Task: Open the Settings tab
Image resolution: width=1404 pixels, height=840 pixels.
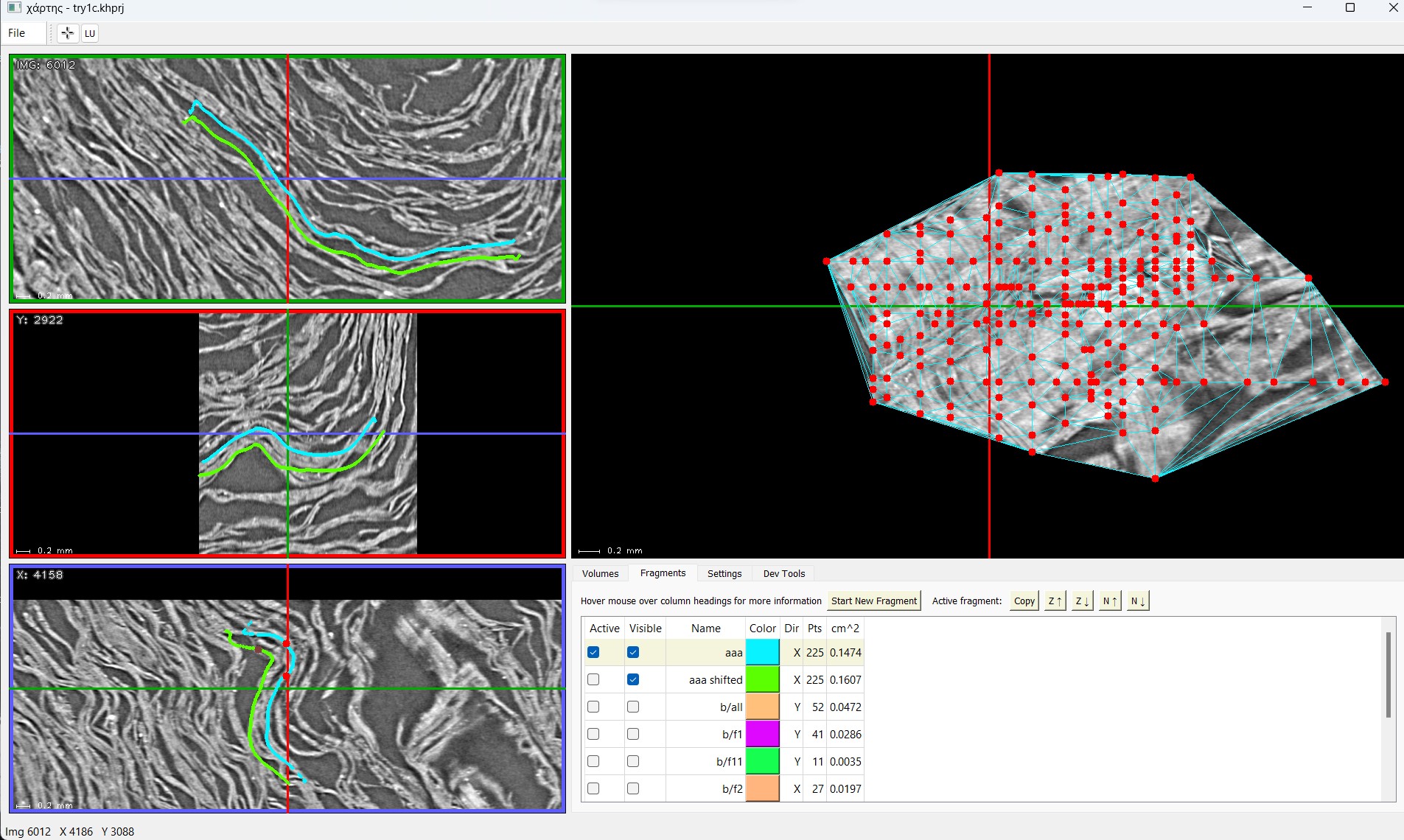Action: pyautogui.click(x=724, y=574)
